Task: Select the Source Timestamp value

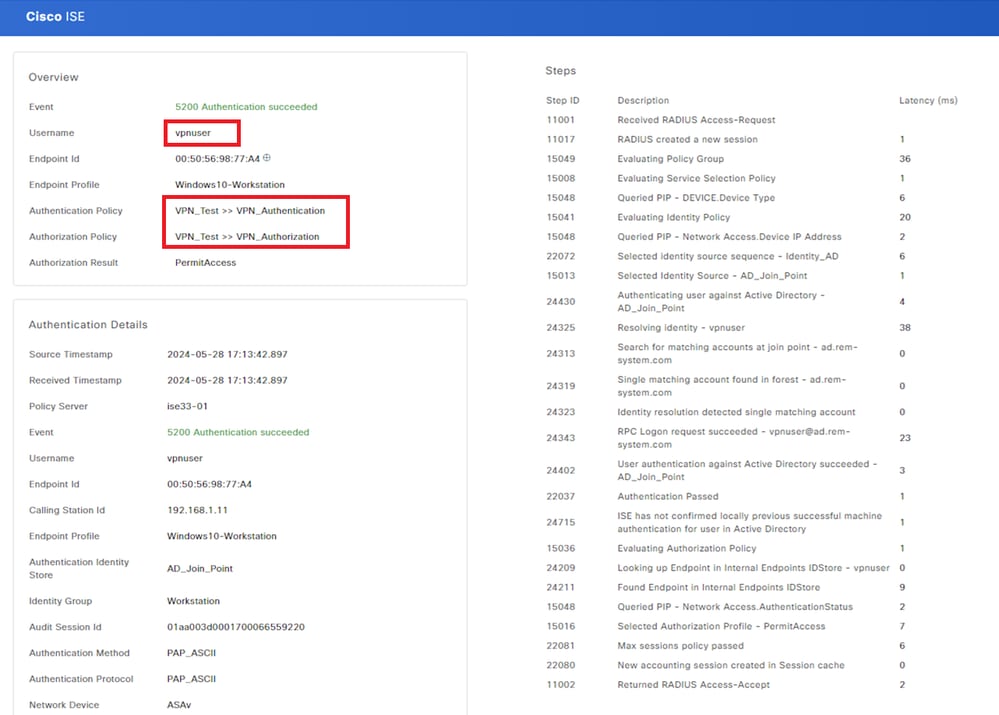Action: tap(227, 354)
